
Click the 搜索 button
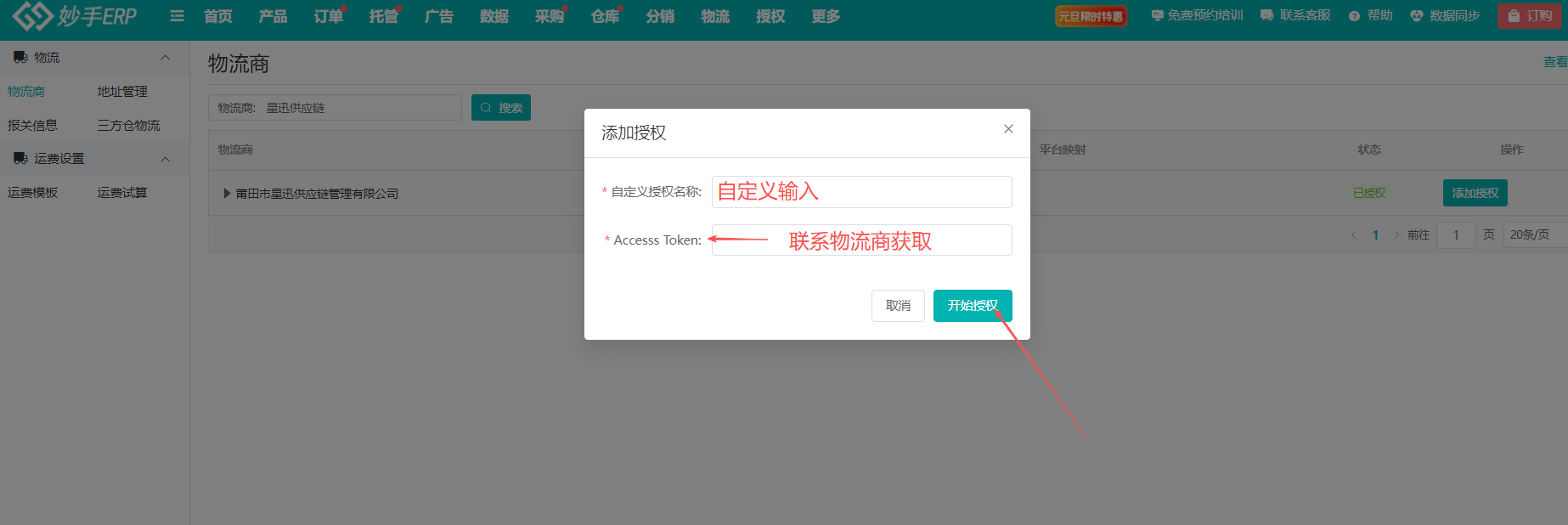point(501,108)
